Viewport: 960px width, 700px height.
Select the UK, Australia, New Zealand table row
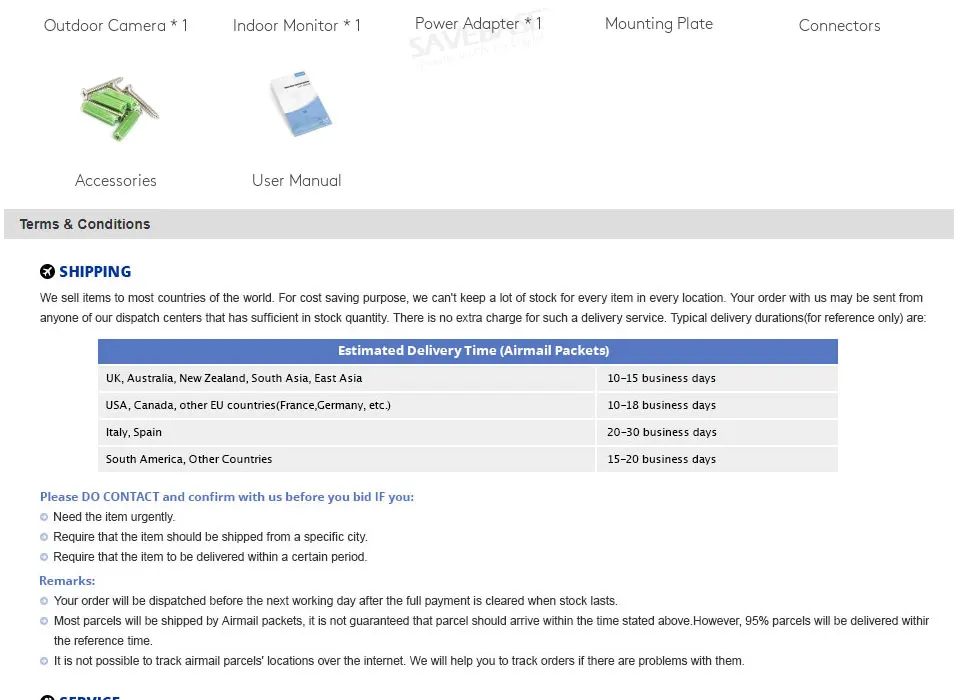[x=468, y=378]
